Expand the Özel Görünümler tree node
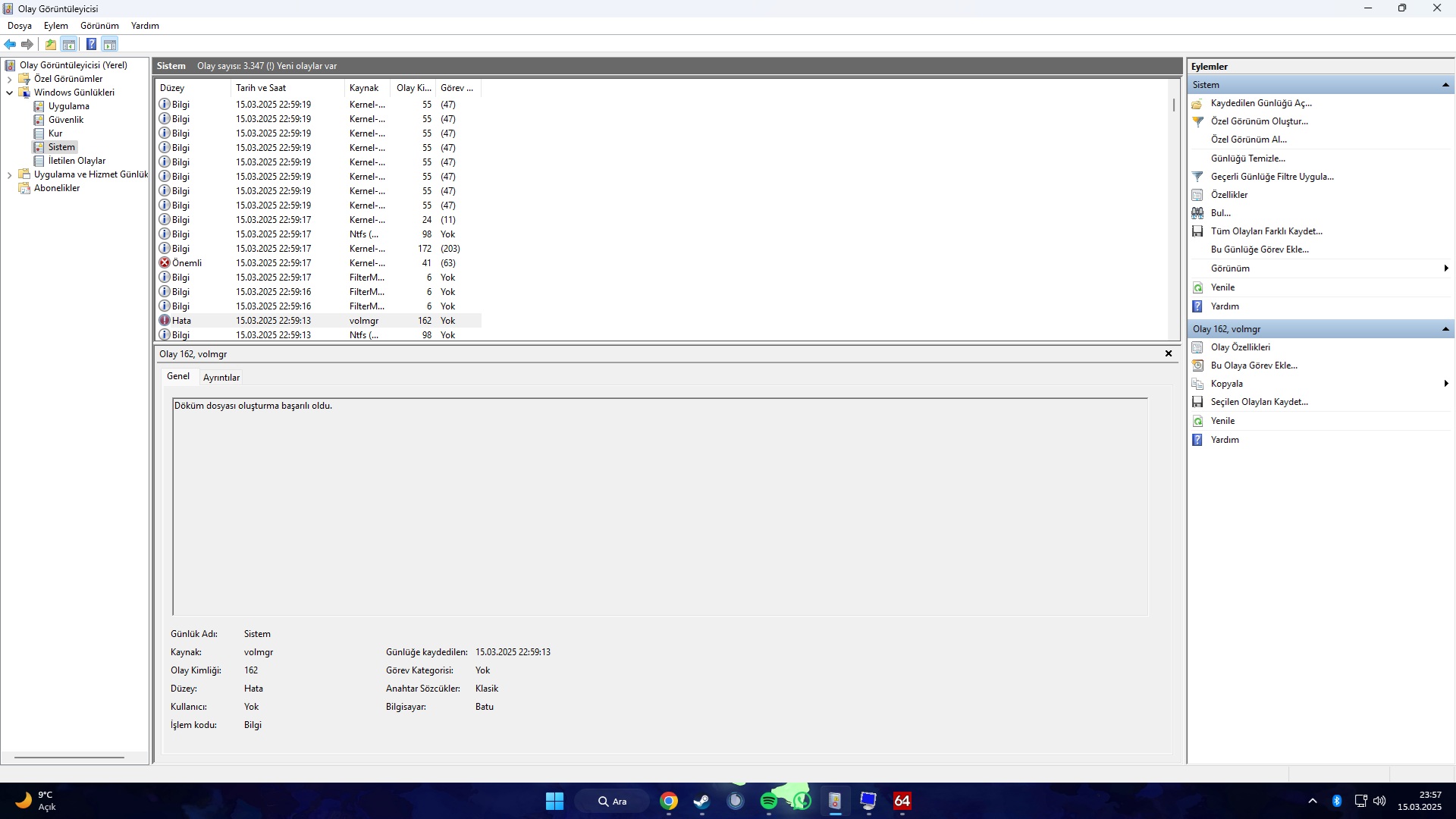This screenshot has height=819, width=1456. (x=9, y=79)
